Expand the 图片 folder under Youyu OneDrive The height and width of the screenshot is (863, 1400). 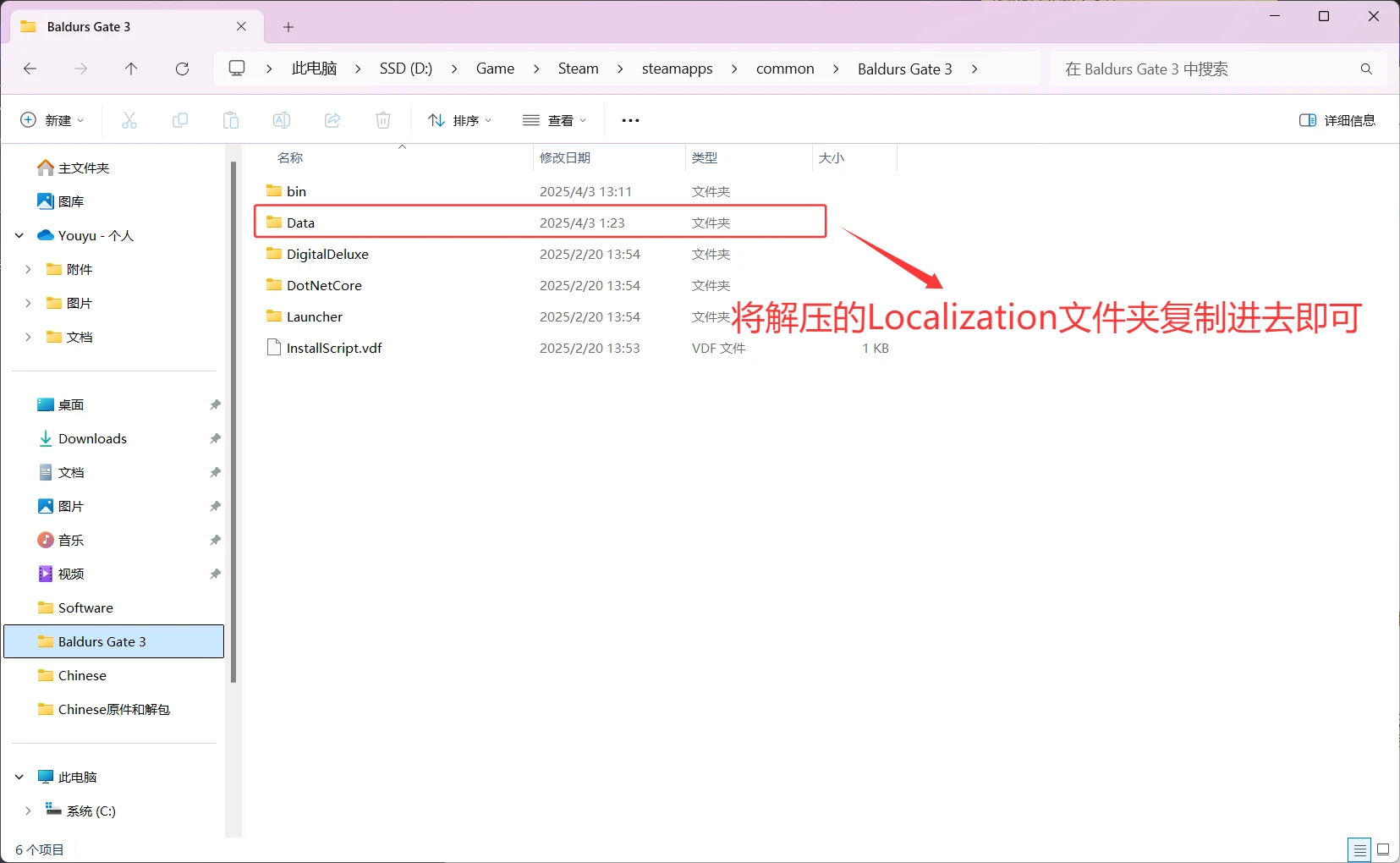coord(28,303)
